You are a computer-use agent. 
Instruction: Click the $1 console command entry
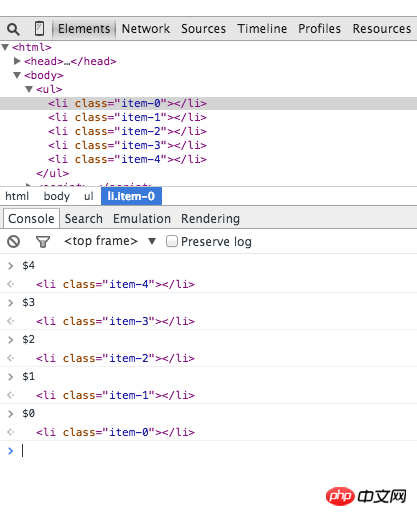coord(28,376)
